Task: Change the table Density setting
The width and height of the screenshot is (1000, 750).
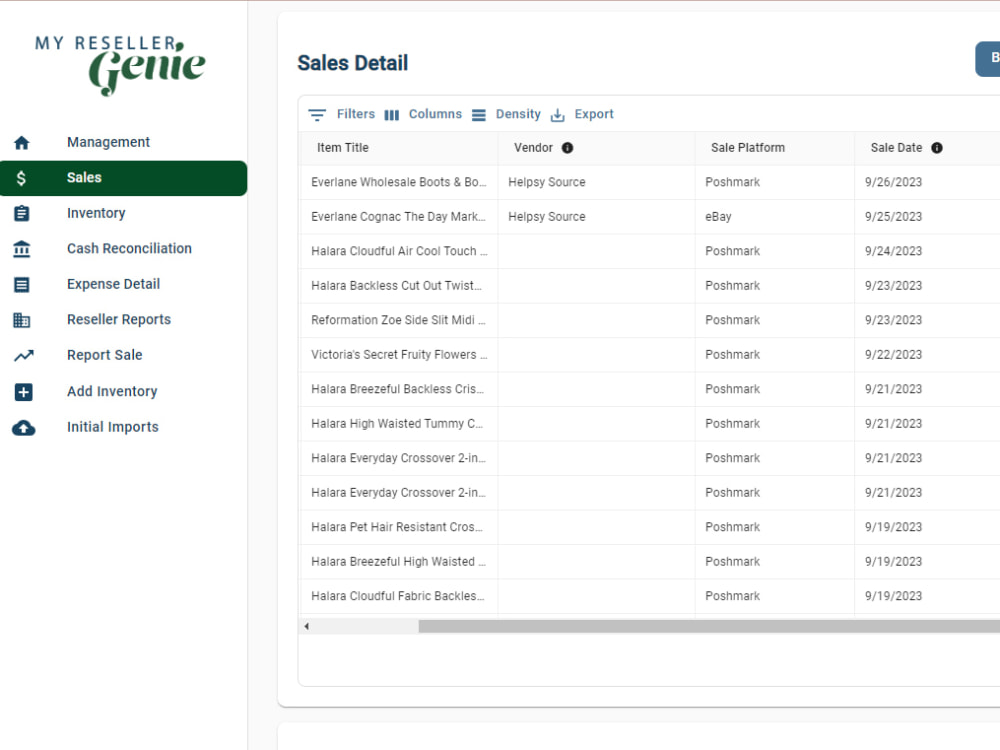Action: click(506, 114)
